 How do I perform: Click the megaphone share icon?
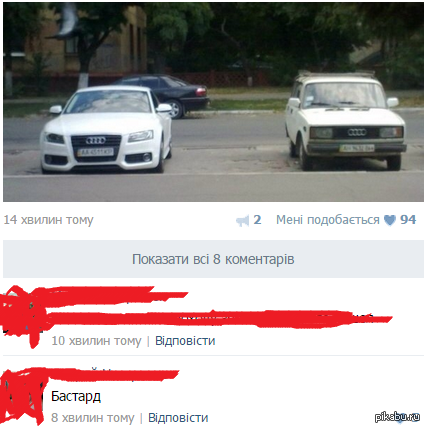243,221
